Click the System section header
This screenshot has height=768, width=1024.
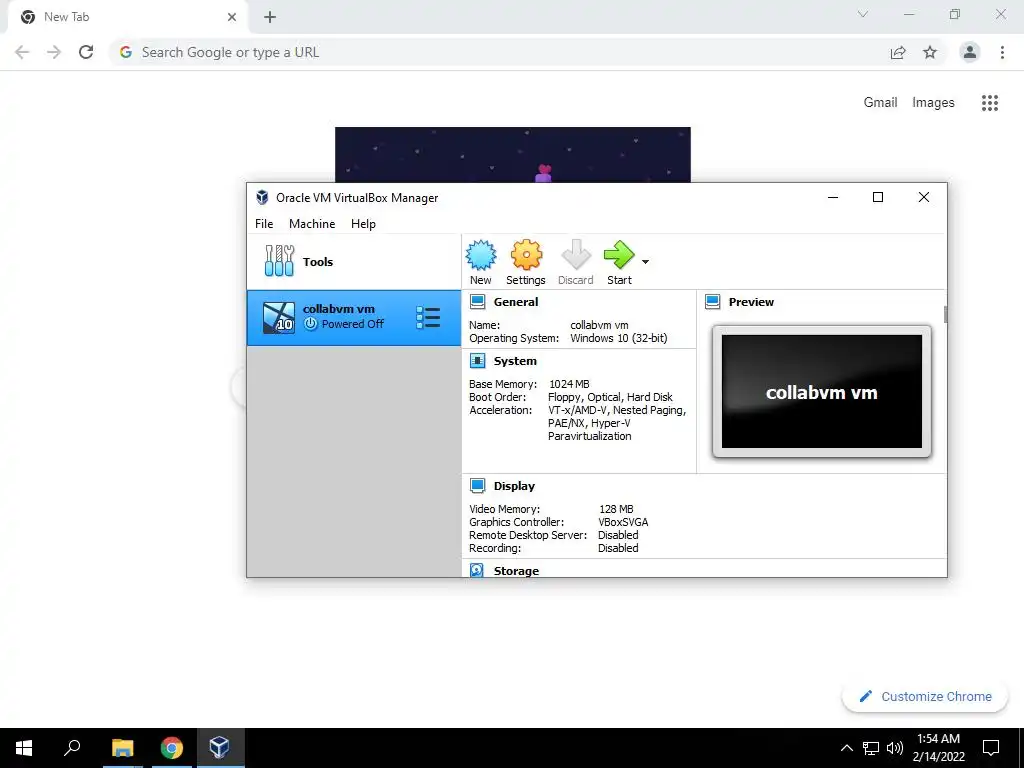point(515,361)
